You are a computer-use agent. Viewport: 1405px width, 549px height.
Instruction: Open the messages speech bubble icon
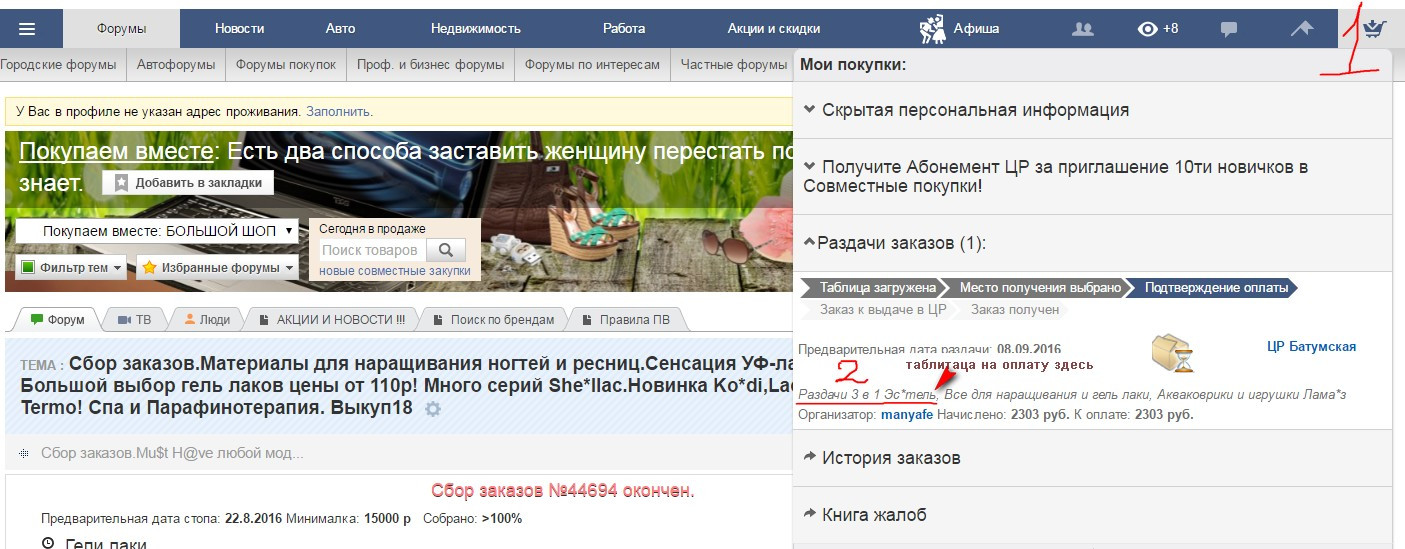coord(1230,29)
